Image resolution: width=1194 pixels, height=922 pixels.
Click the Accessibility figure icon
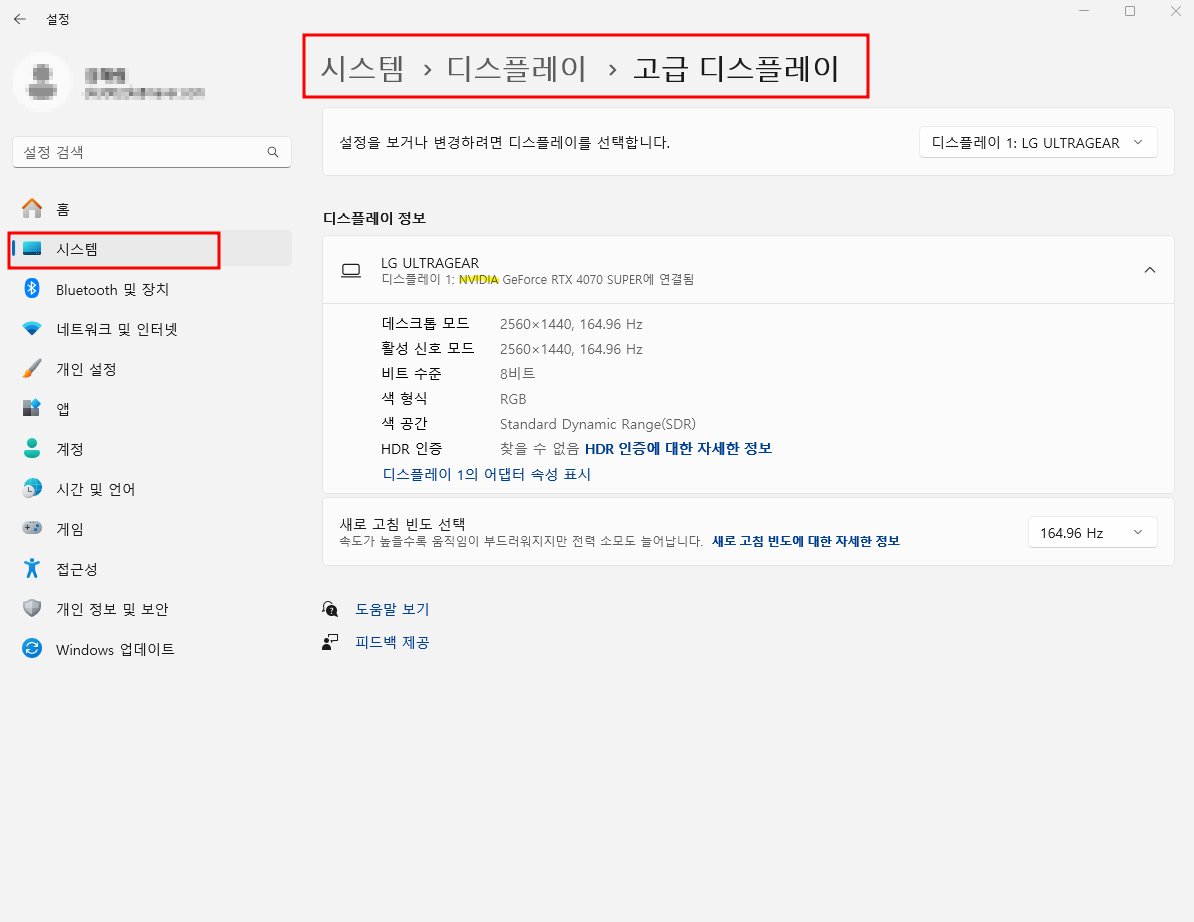32,568
